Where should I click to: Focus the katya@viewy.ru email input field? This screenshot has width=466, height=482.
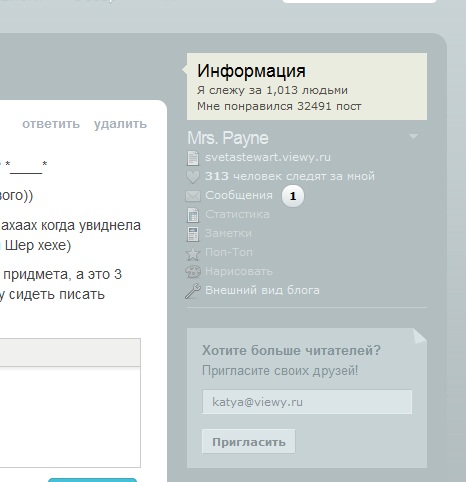click(307, 402)
